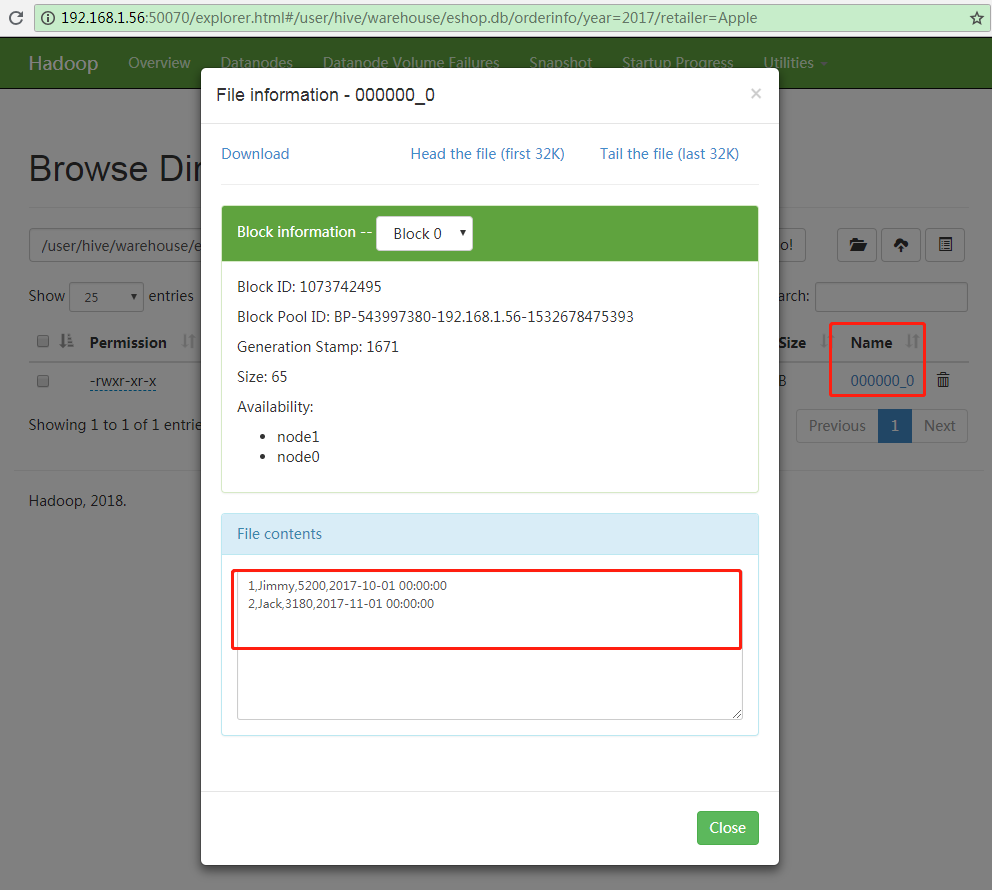992x890 pixels.
Task: Click the sort icon next to header checkbox
Action: [x=67, y=342]
